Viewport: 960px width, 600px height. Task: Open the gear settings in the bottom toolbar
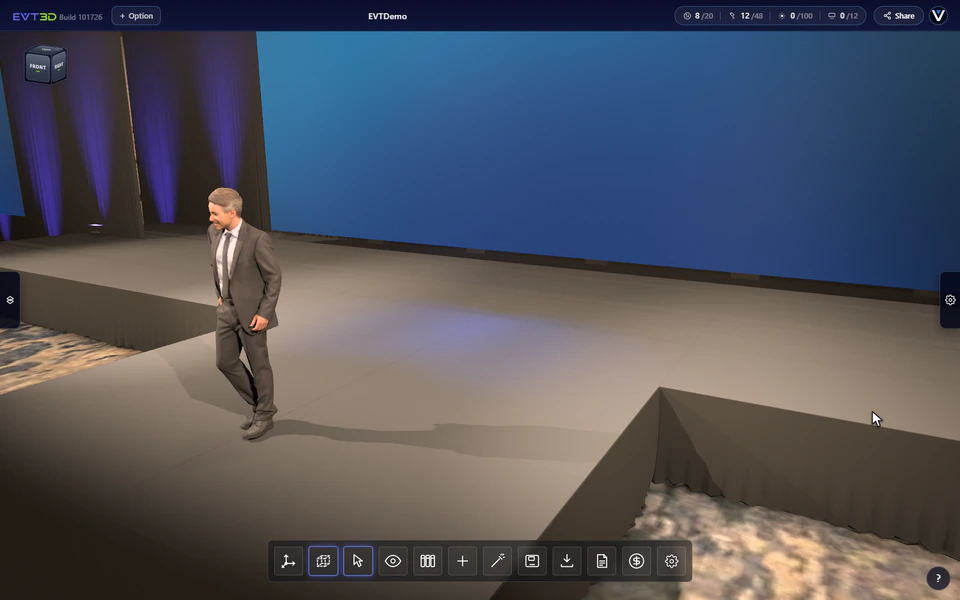(x=672, y=561)
